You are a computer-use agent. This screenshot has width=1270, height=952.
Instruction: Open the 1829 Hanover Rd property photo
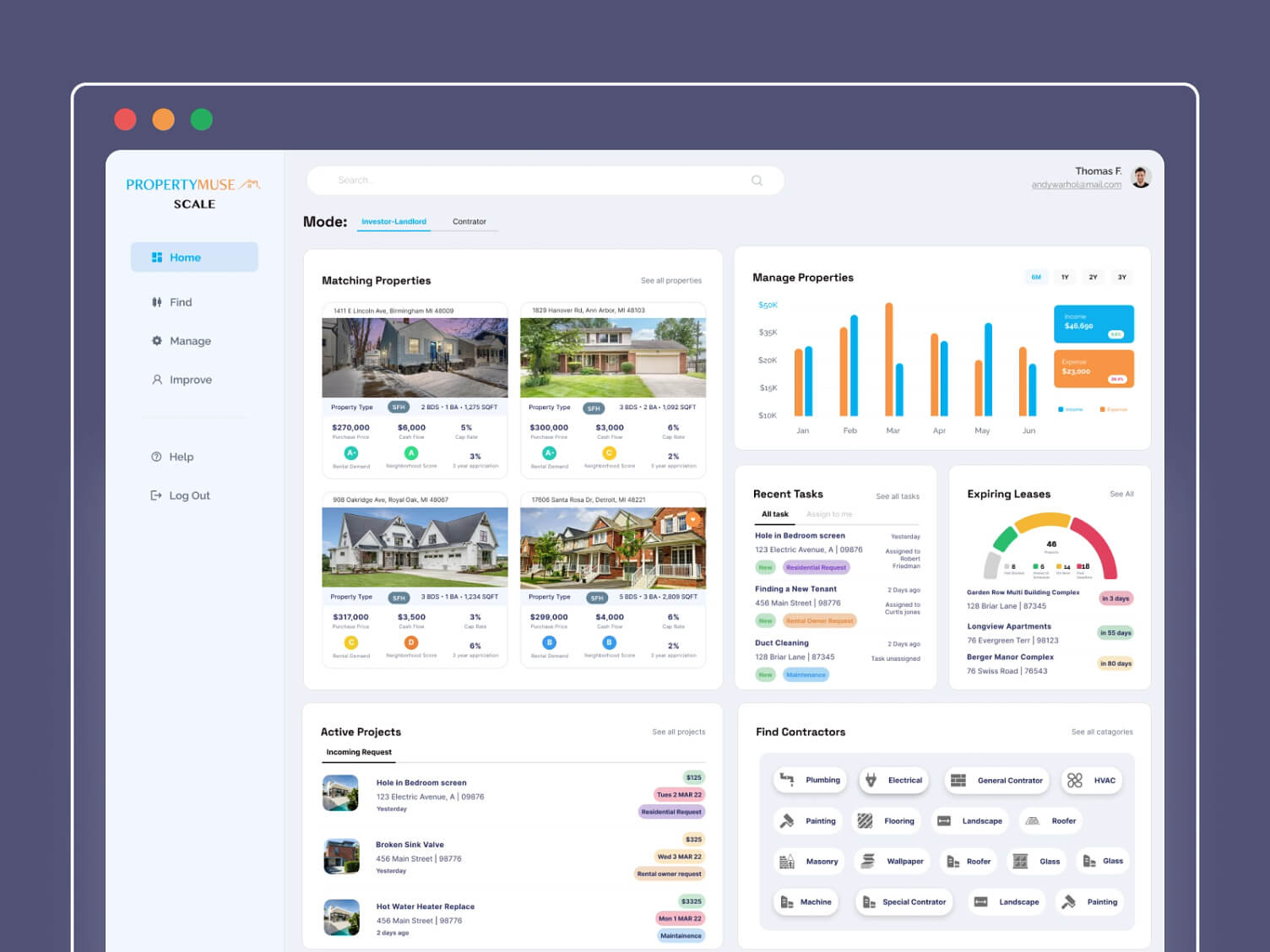click(x=613, y=358)
